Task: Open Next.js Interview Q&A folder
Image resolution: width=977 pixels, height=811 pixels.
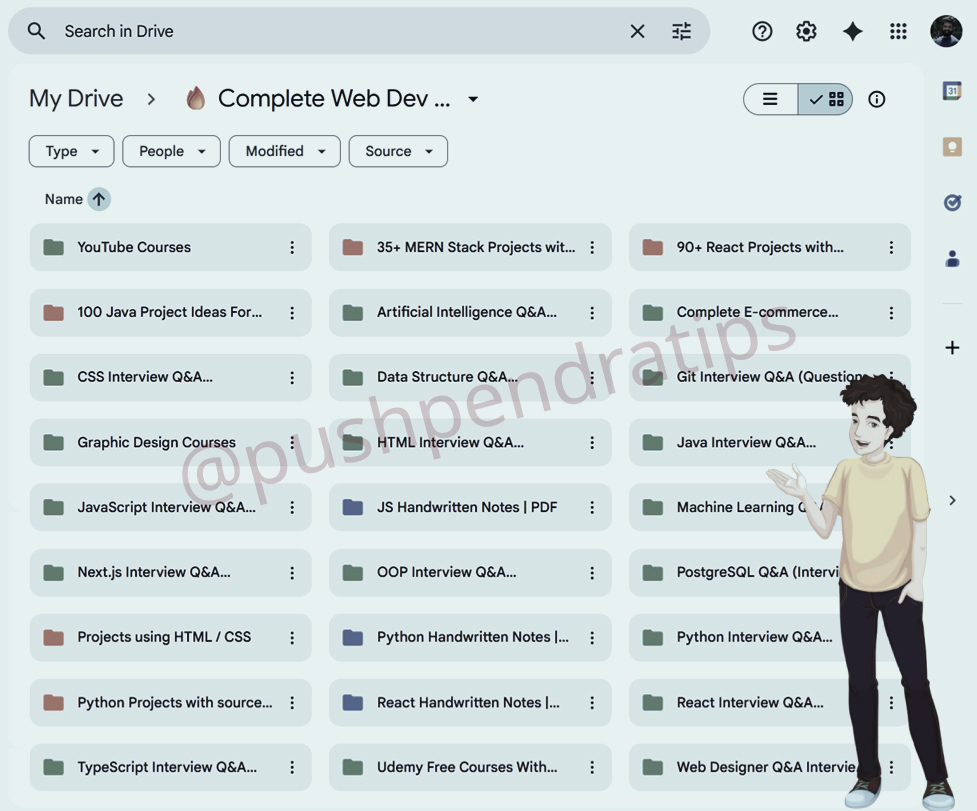Action: tap(171, 572)
